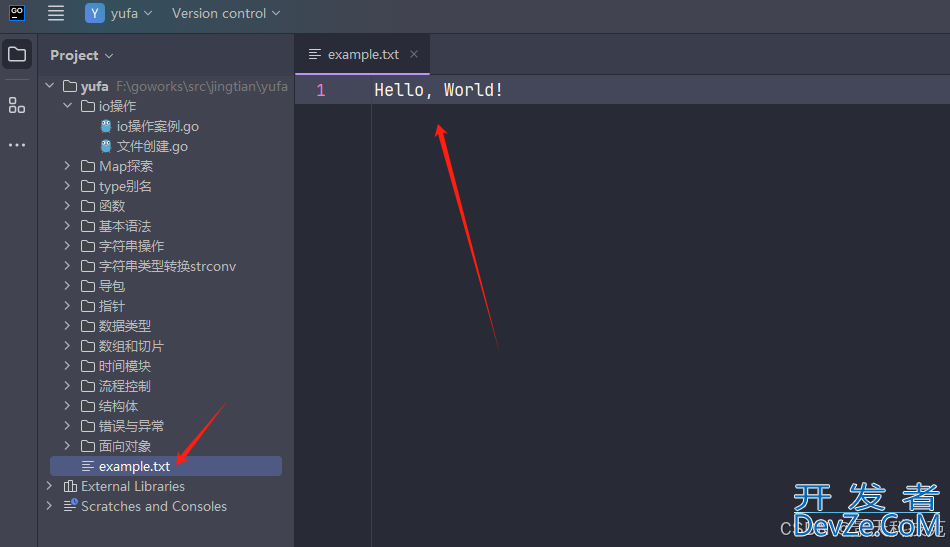This screenshot has width=950, height=547.
Task: Select the 错误与异常 folder name
Action: 131,426
